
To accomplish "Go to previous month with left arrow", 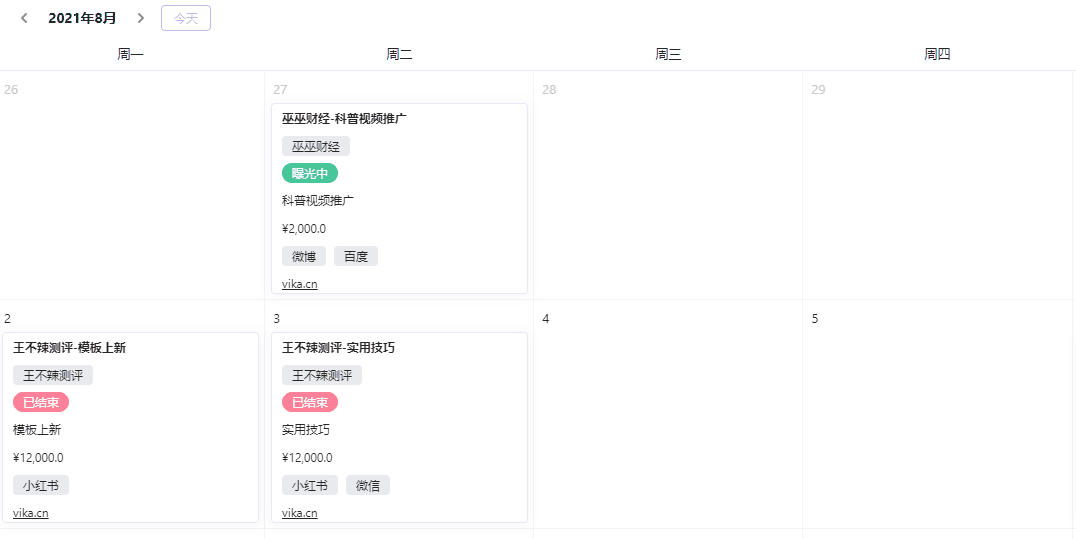I will (24, 18).
